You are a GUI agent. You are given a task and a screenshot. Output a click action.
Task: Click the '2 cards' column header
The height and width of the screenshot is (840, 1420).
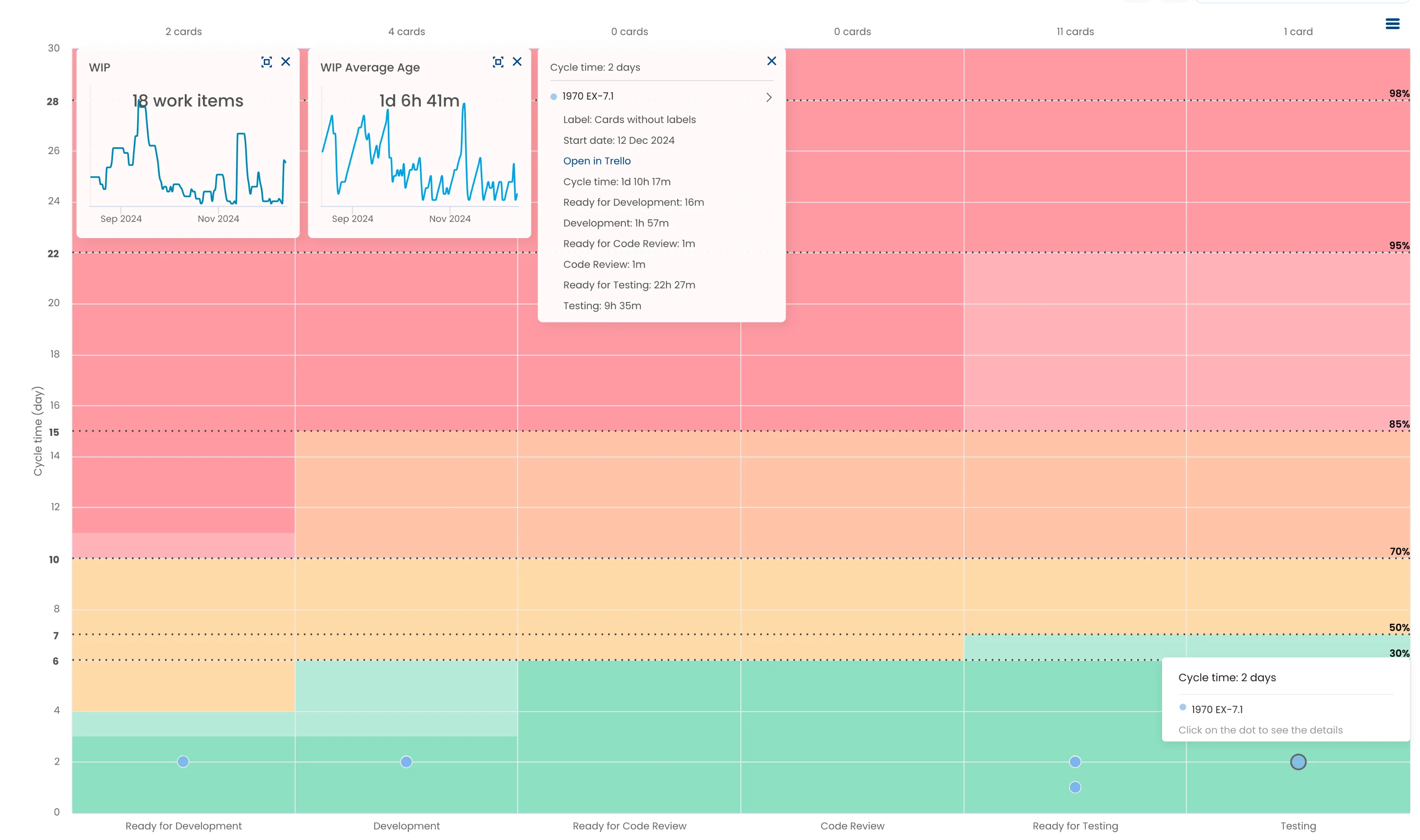pyautogui.click(x=184, y=32)
